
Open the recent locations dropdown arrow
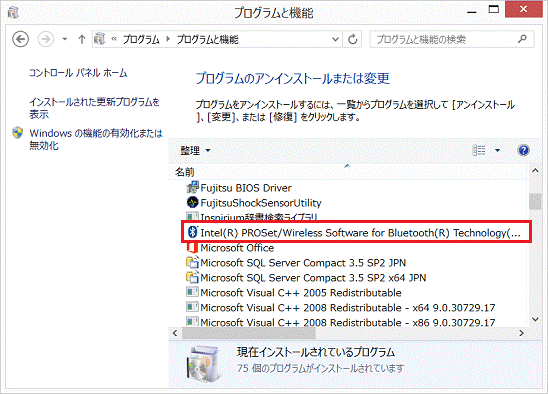pyautogui.click(x=65, y=39)
